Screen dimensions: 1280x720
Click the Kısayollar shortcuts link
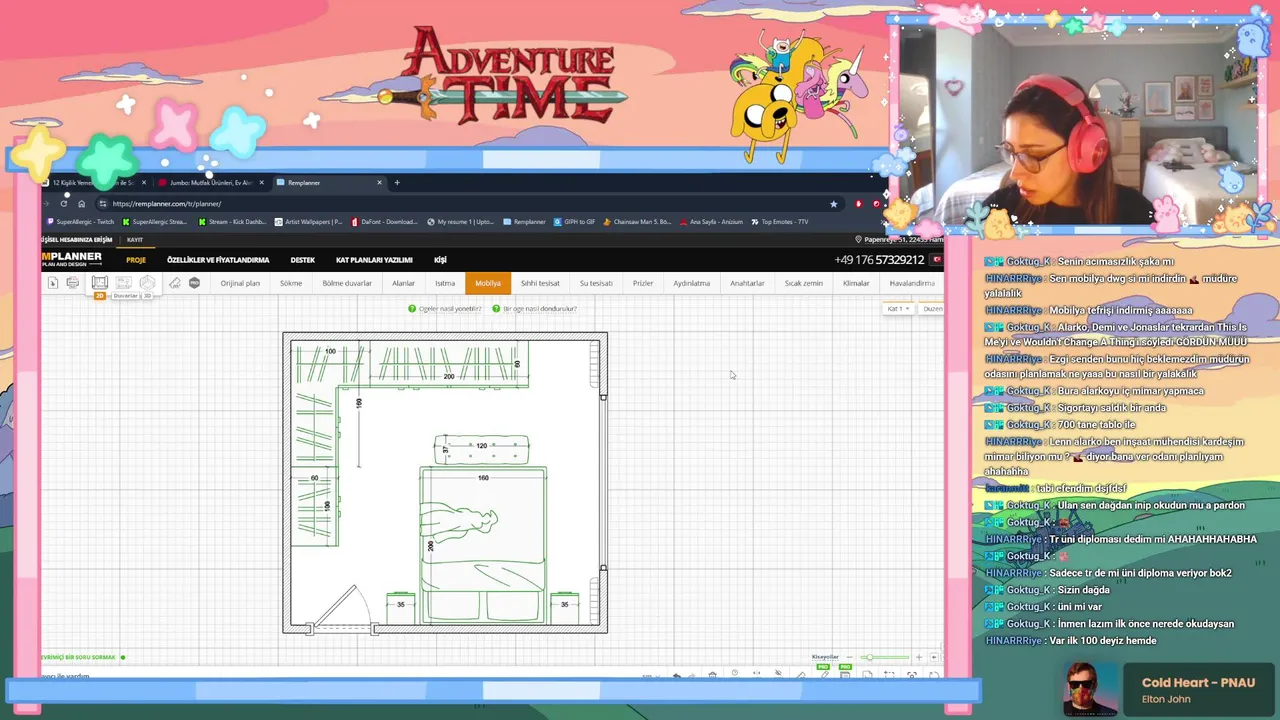(825, 657)
